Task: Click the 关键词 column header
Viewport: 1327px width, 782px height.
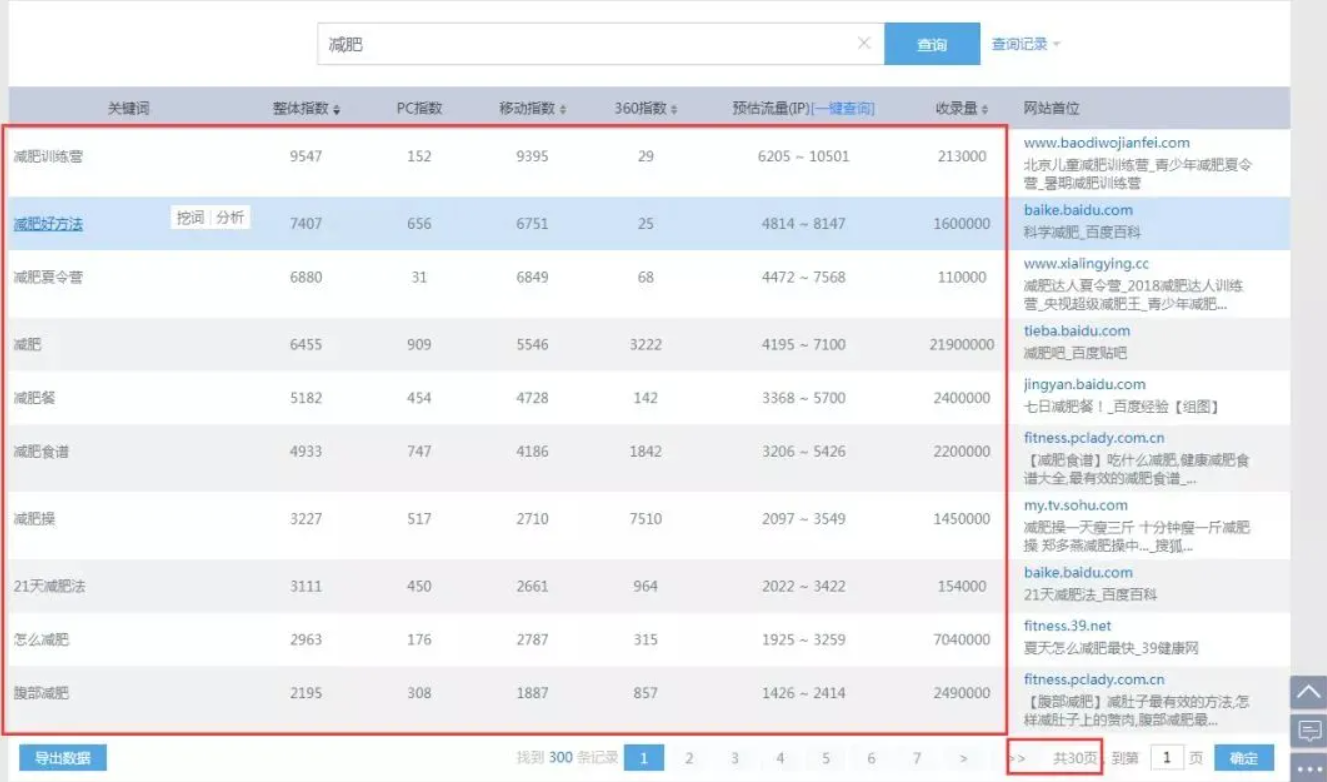Action: tap(128, 108)
